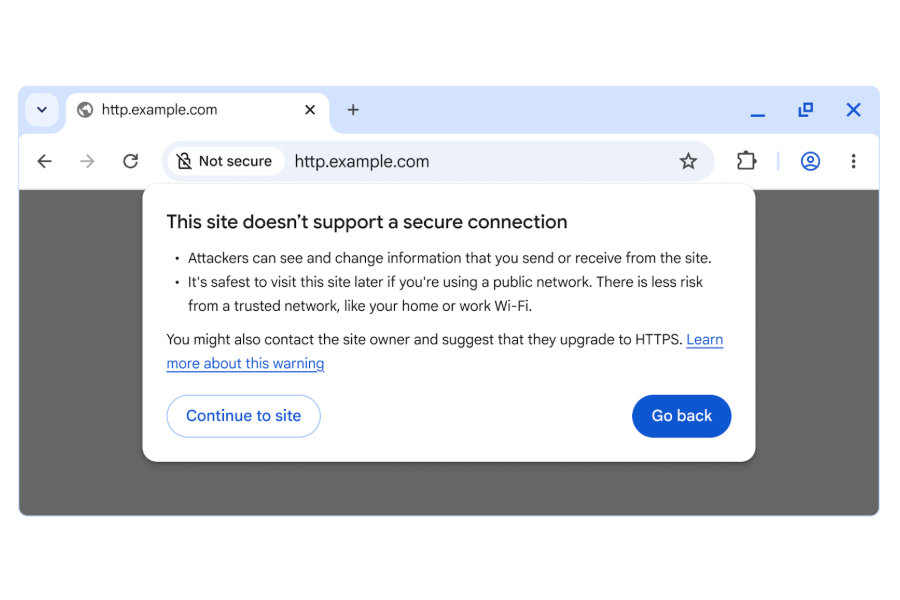
Task: Click the forward navigation arrow
Action: coord(87,160)
